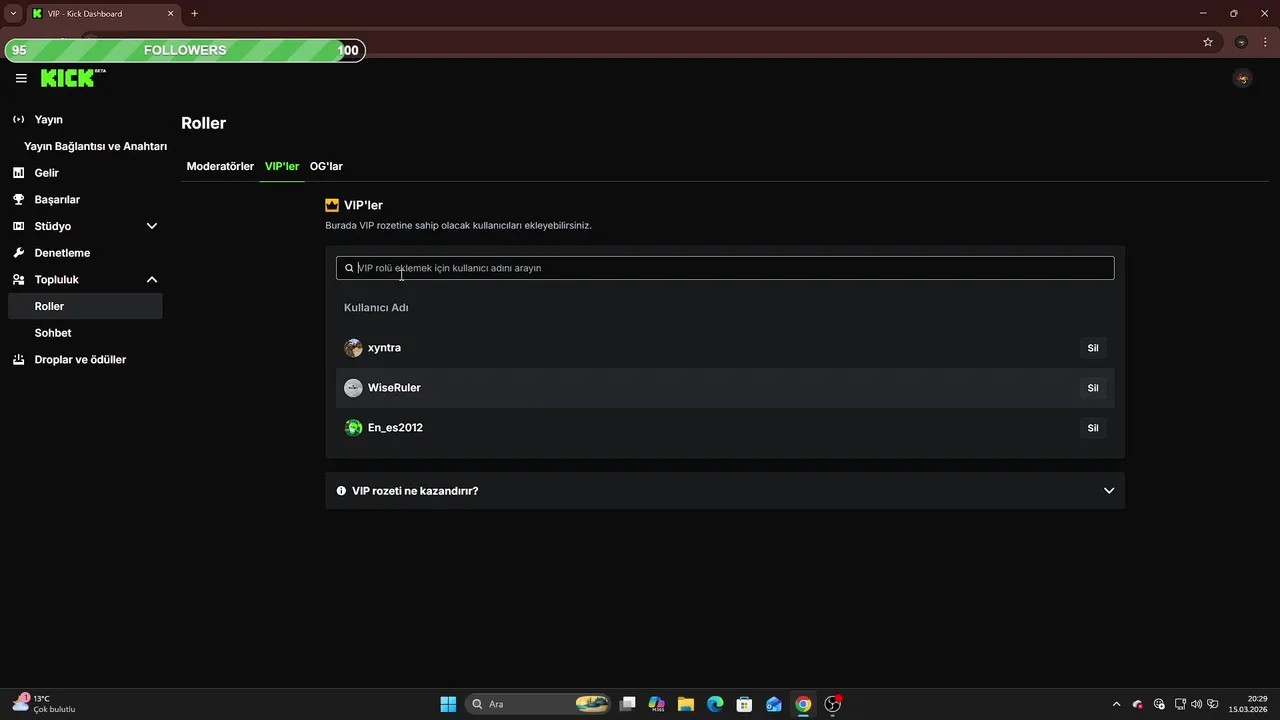Click the Denetleme wrench icon
The image size is (1280, 720).
(18, 253)
